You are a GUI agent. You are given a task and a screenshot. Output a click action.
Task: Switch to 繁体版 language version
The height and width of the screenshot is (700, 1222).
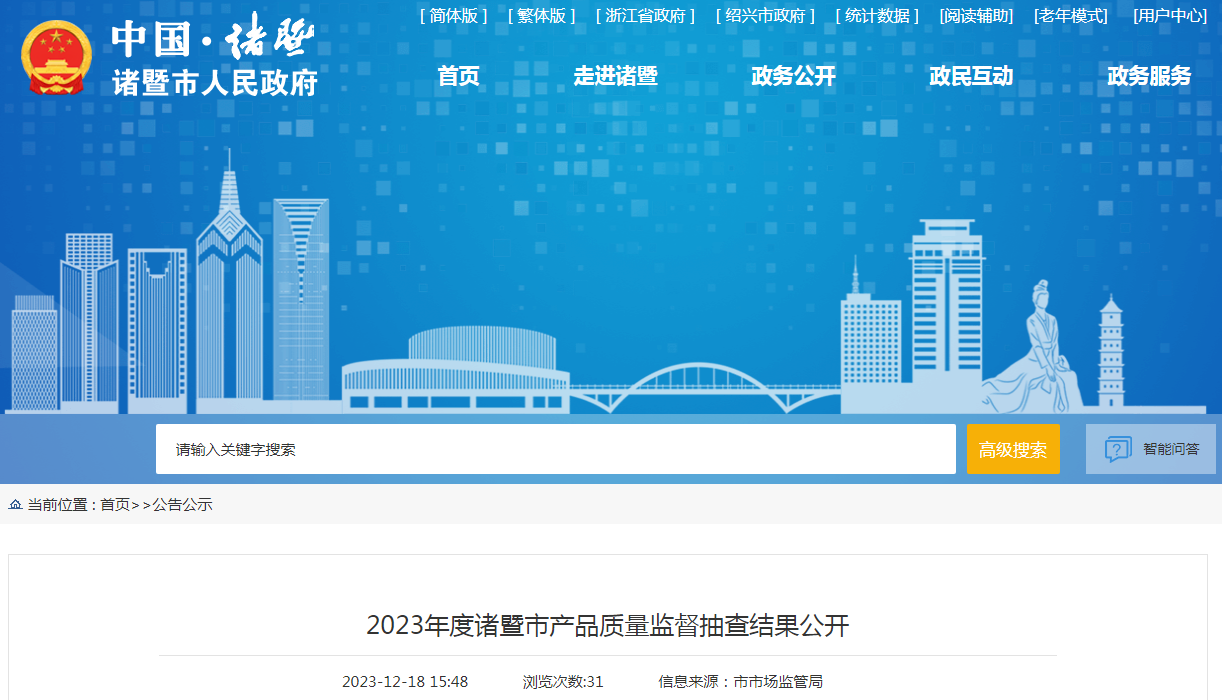541,16
